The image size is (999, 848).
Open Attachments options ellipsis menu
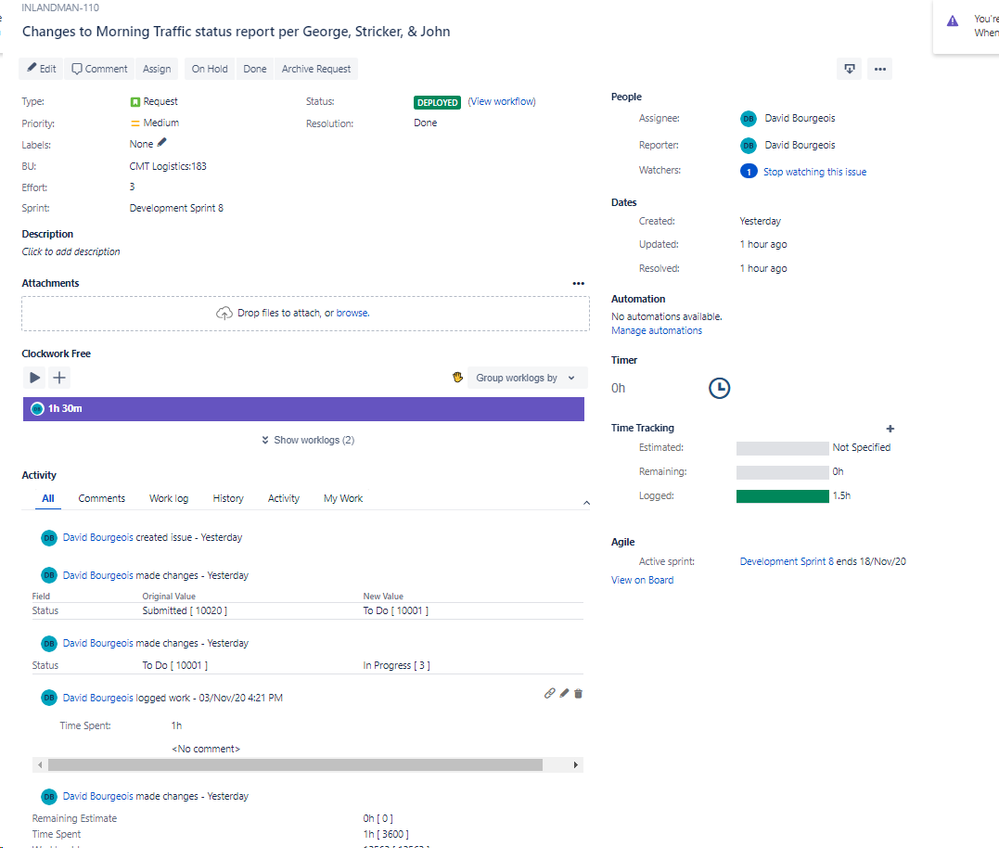pos(579,284)
